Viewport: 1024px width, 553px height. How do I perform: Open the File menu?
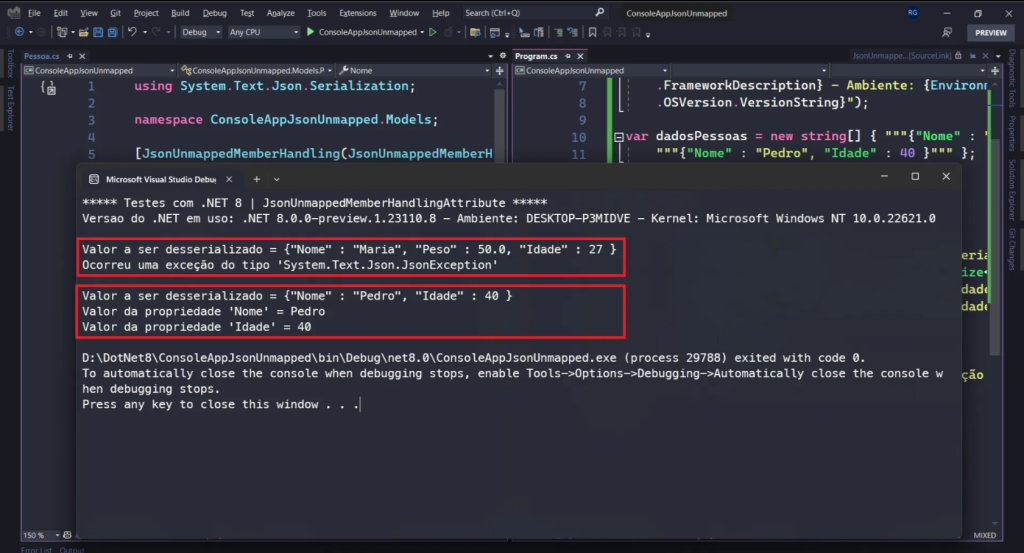point(34,12)
